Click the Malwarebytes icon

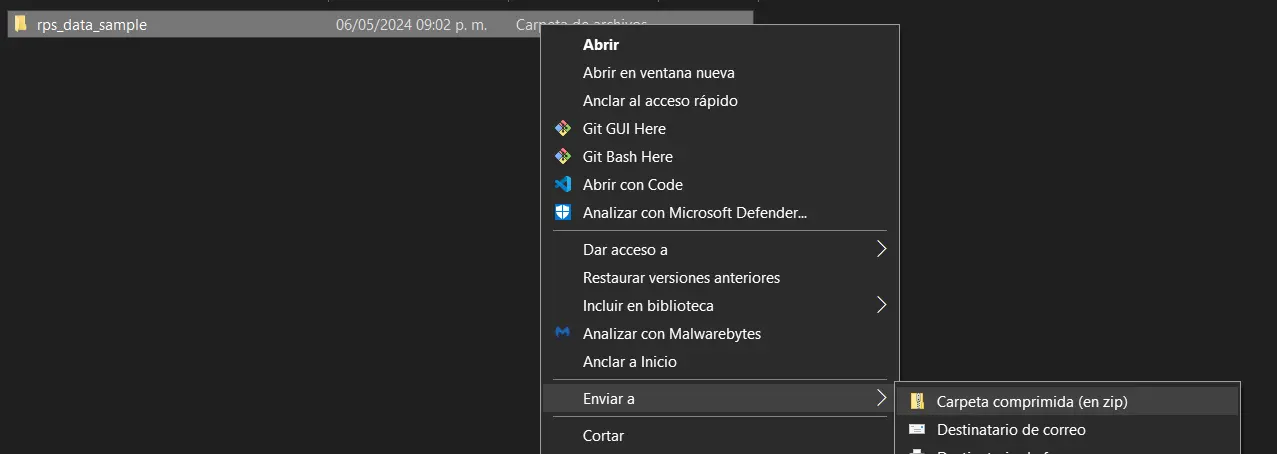click(x=562, y=333)
